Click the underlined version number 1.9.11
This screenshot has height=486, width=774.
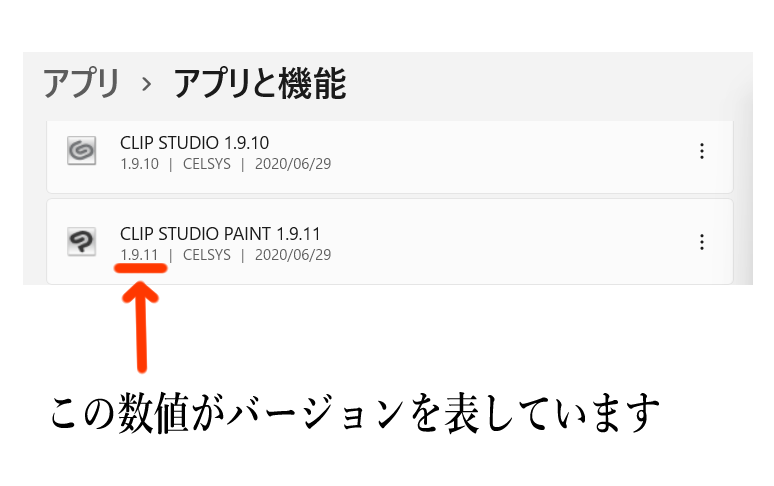point(140,255)
